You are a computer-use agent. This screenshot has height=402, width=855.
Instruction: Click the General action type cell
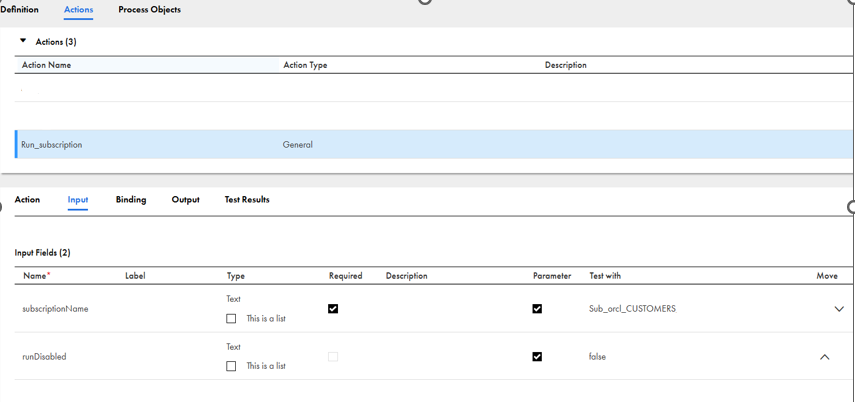click(x=298, y=145)
